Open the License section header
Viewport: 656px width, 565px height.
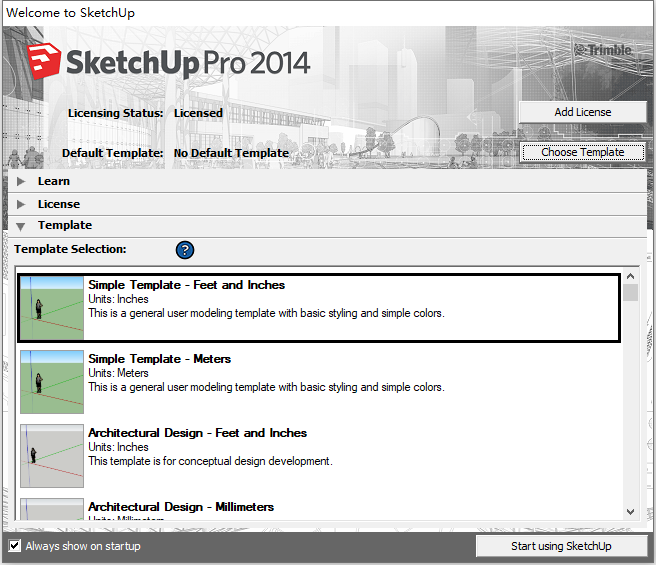pos(328,204)
